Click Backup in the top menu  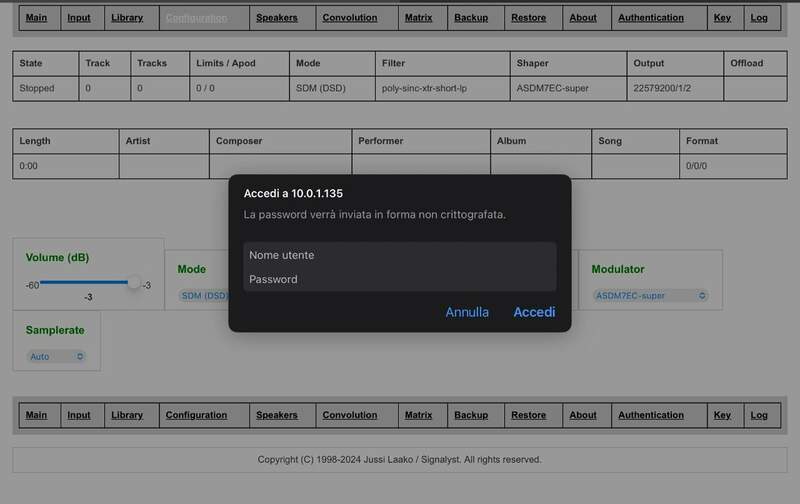pos(471,18)
